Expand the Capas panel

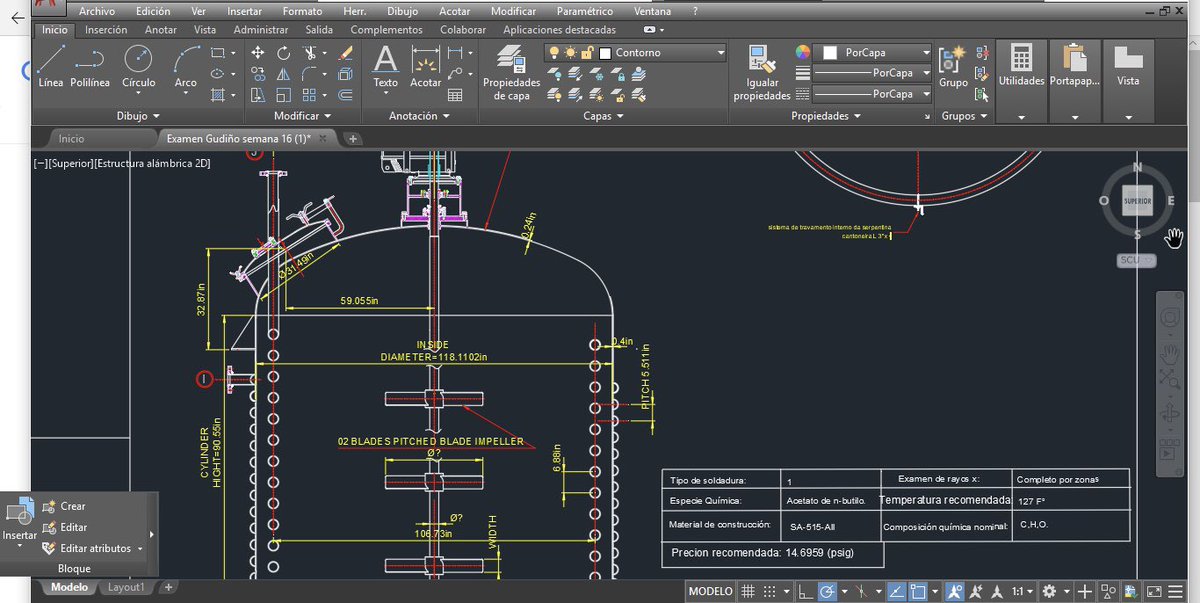(x=603, y=116)
